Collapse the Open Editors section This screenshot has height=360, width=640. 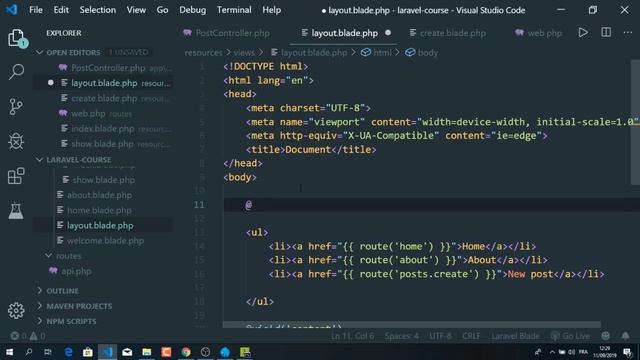[40, 52]
